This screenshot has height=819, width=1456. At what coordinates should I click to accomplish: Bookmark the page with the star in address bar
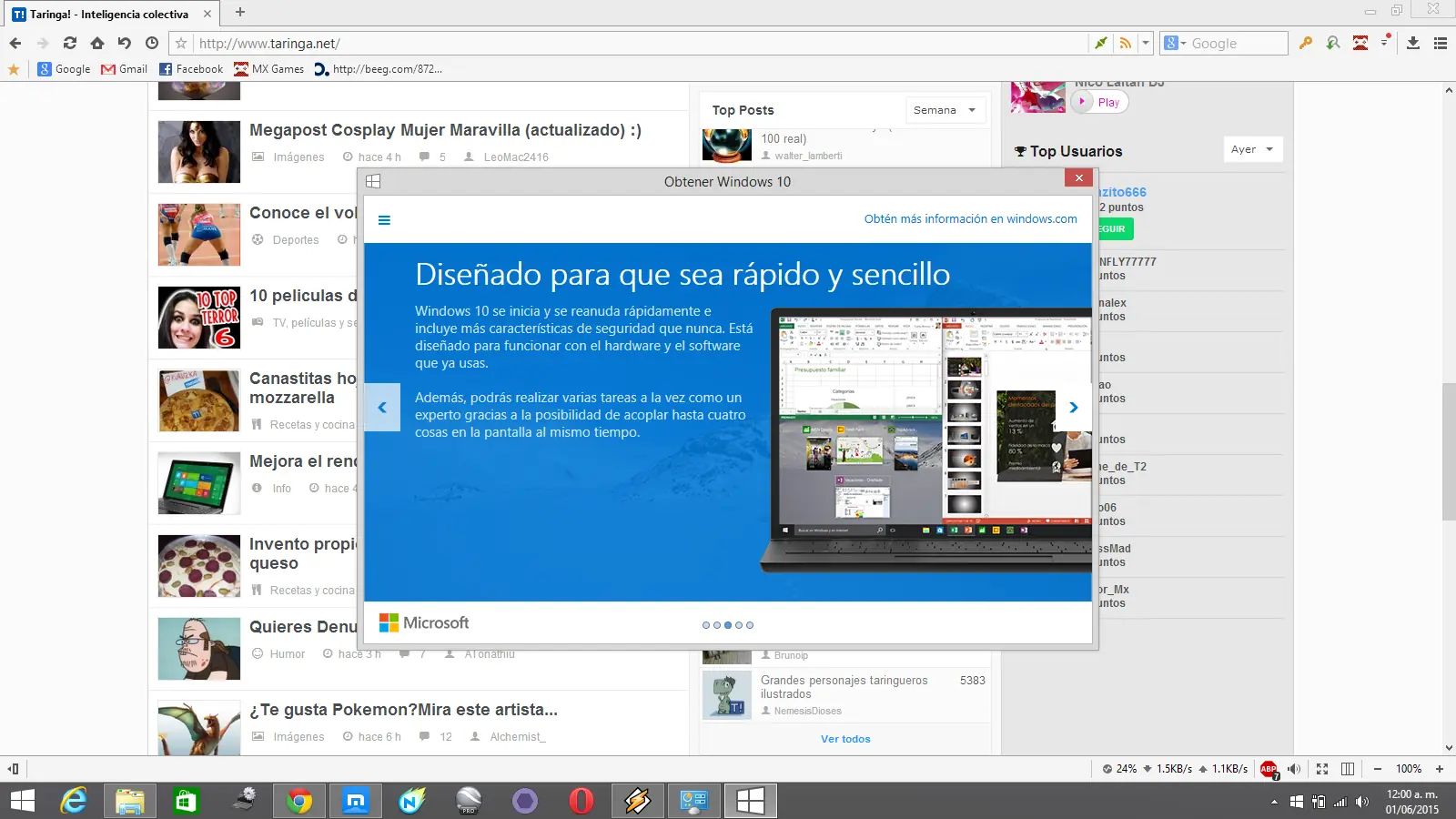181,43
